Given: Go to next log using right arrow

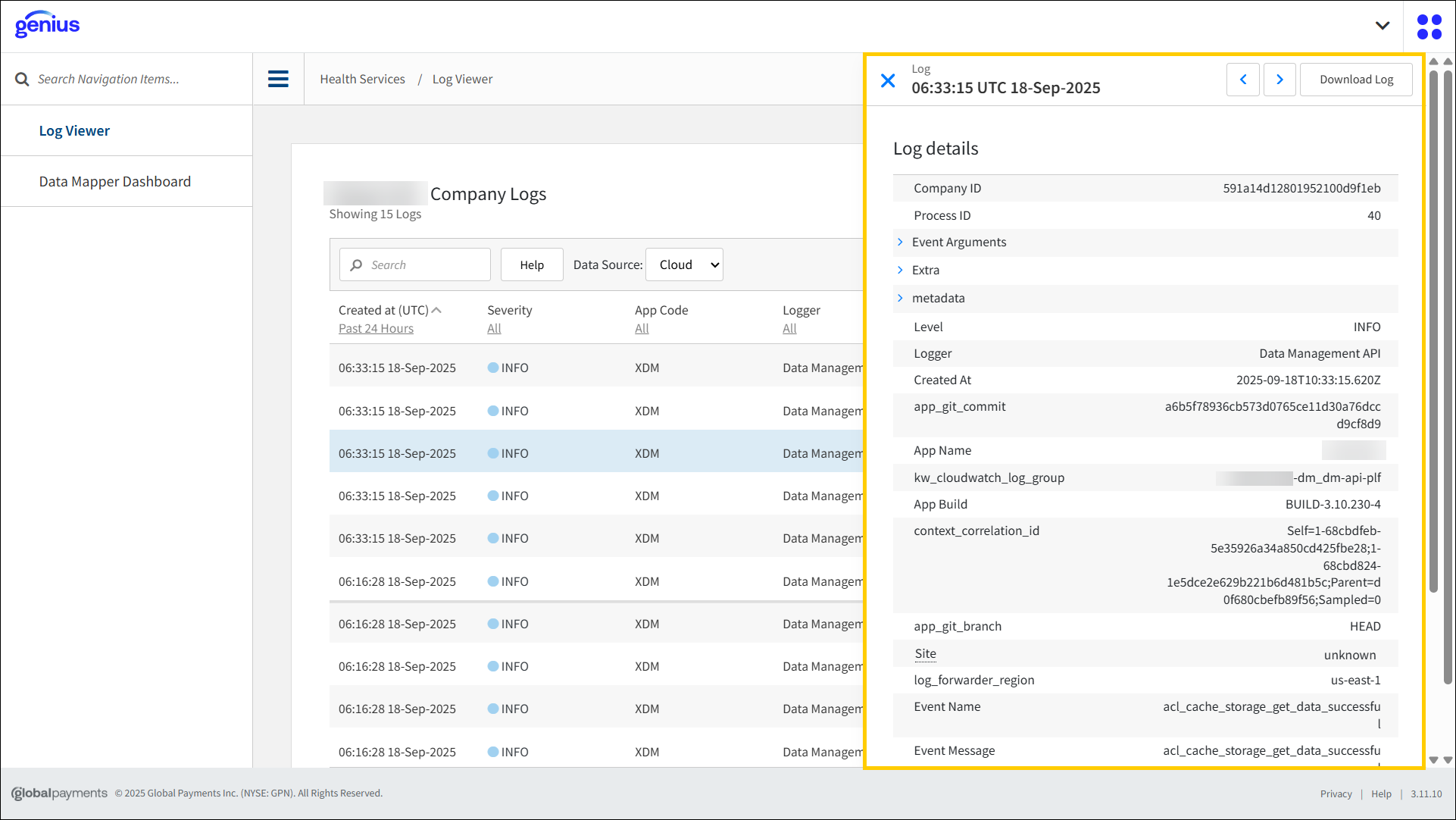Looking at the screenshot, I should pos(1279,80).
